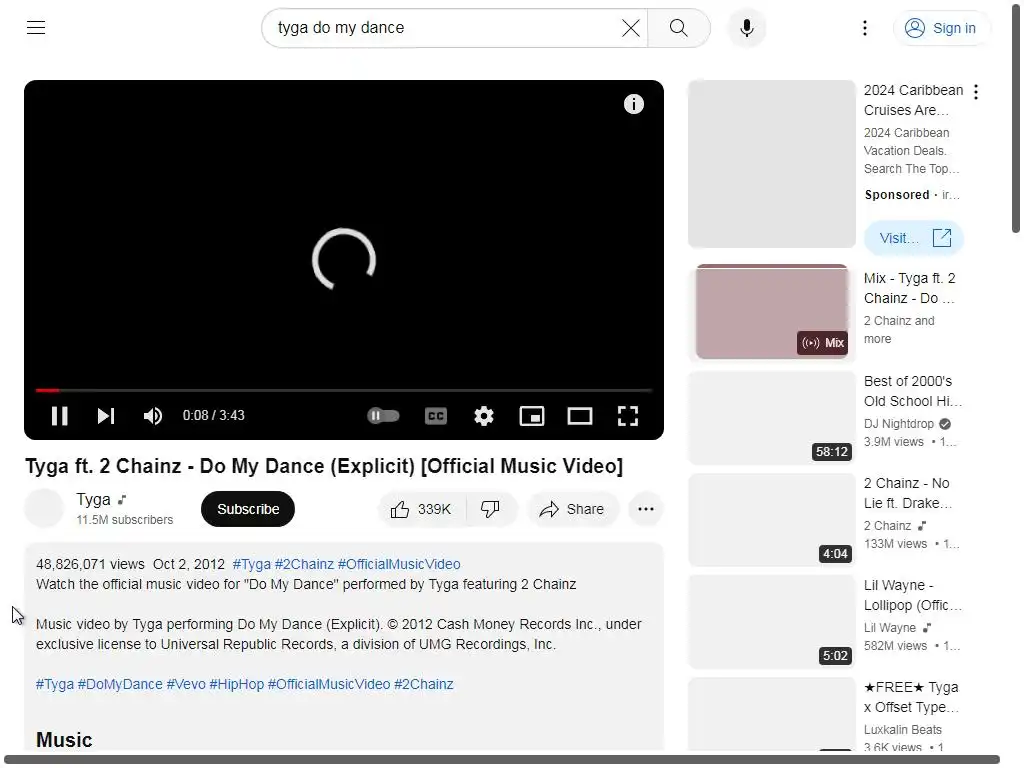Open the Tyga channel name link

93,500
